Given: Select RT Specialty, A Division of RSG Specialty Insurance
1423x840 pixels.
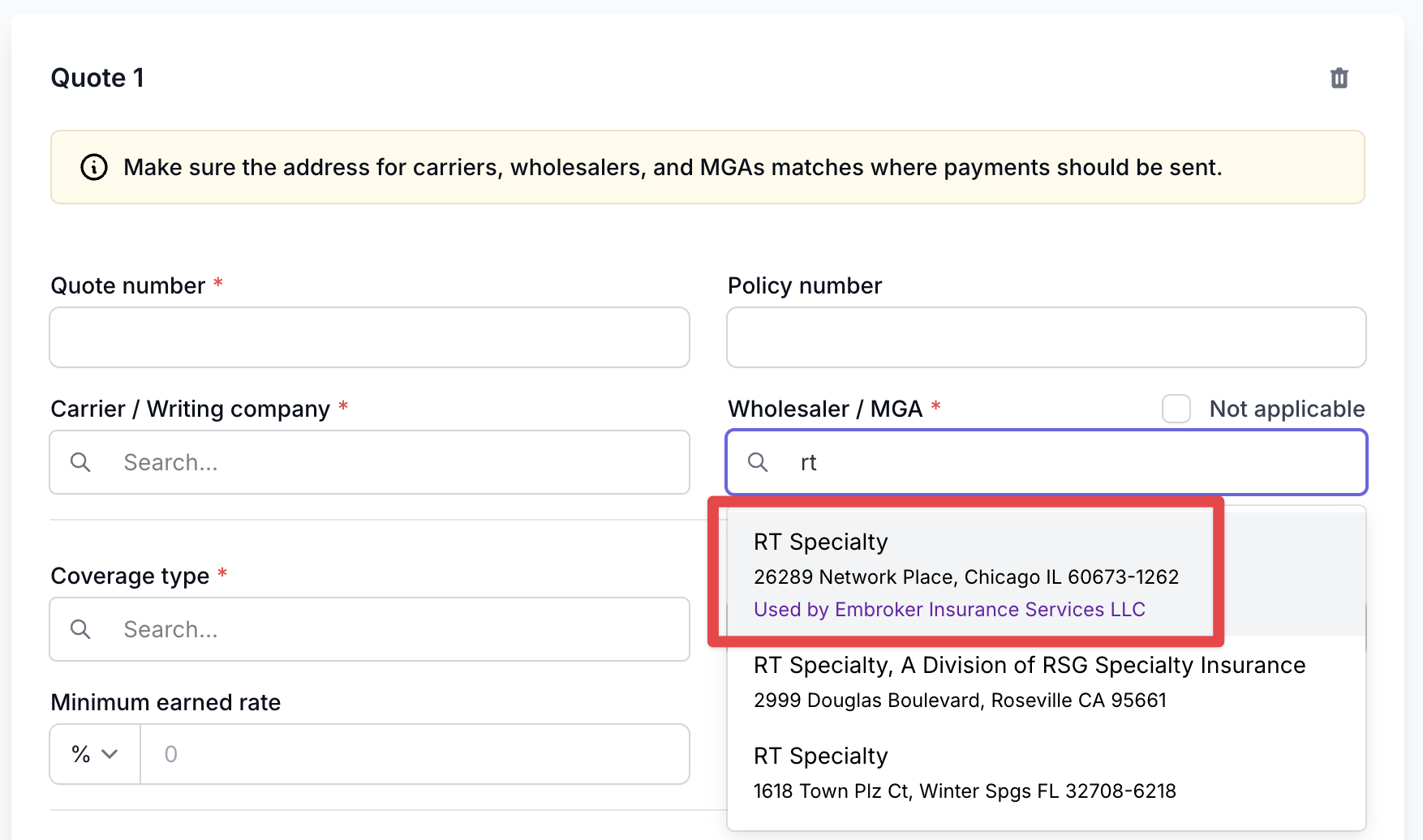Looking at the screenshot, I should 1047,681.
